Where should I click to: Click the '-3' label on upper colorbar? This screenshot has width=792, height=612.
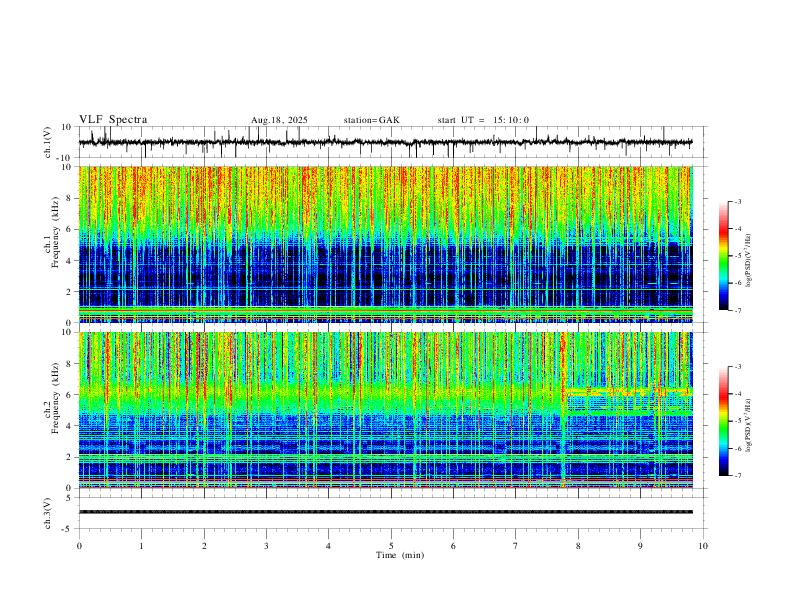pyautogui.click(x=737, y=201)
